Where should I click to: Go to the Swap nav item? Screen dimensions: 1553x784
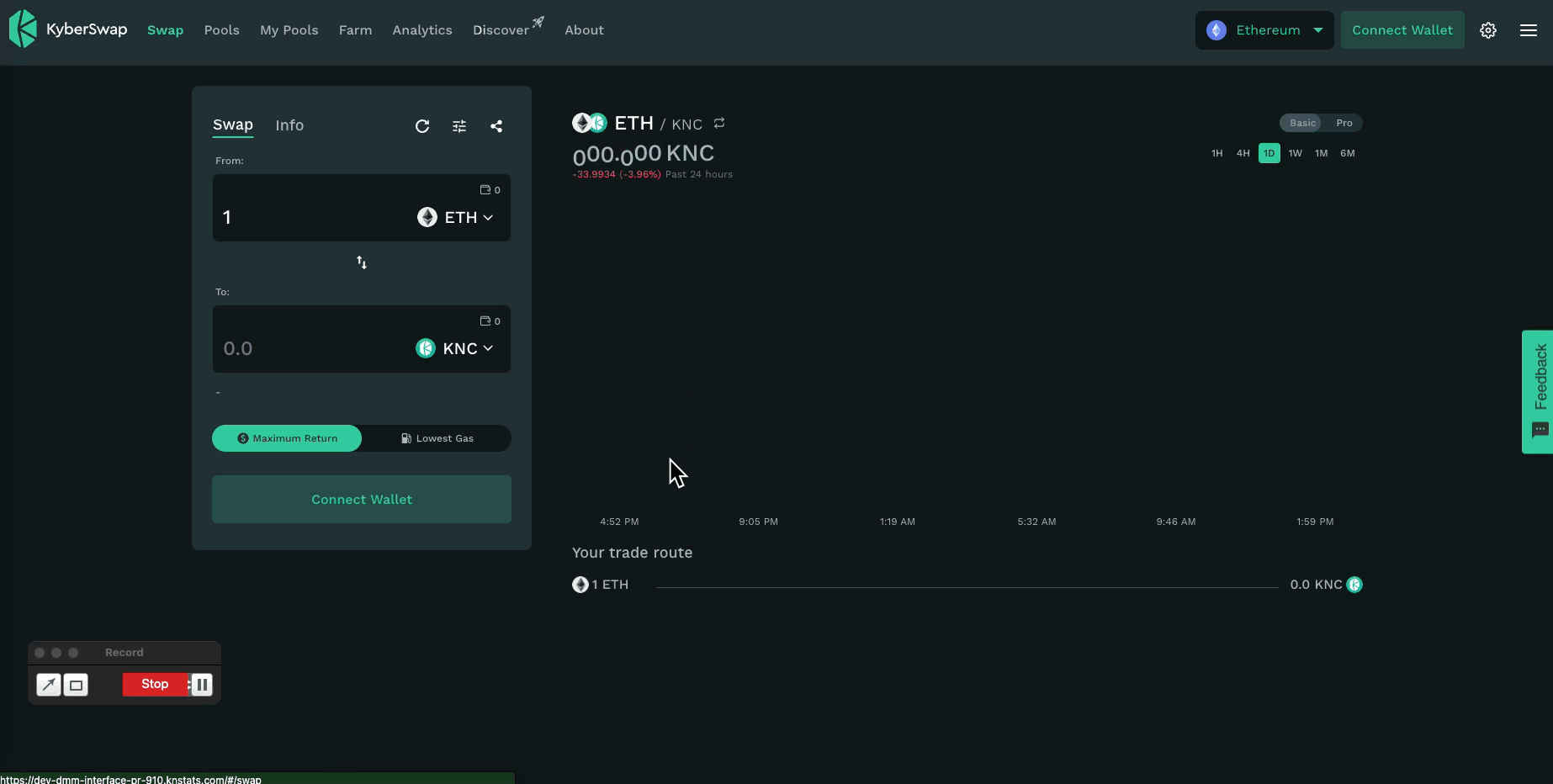(165, 30)
